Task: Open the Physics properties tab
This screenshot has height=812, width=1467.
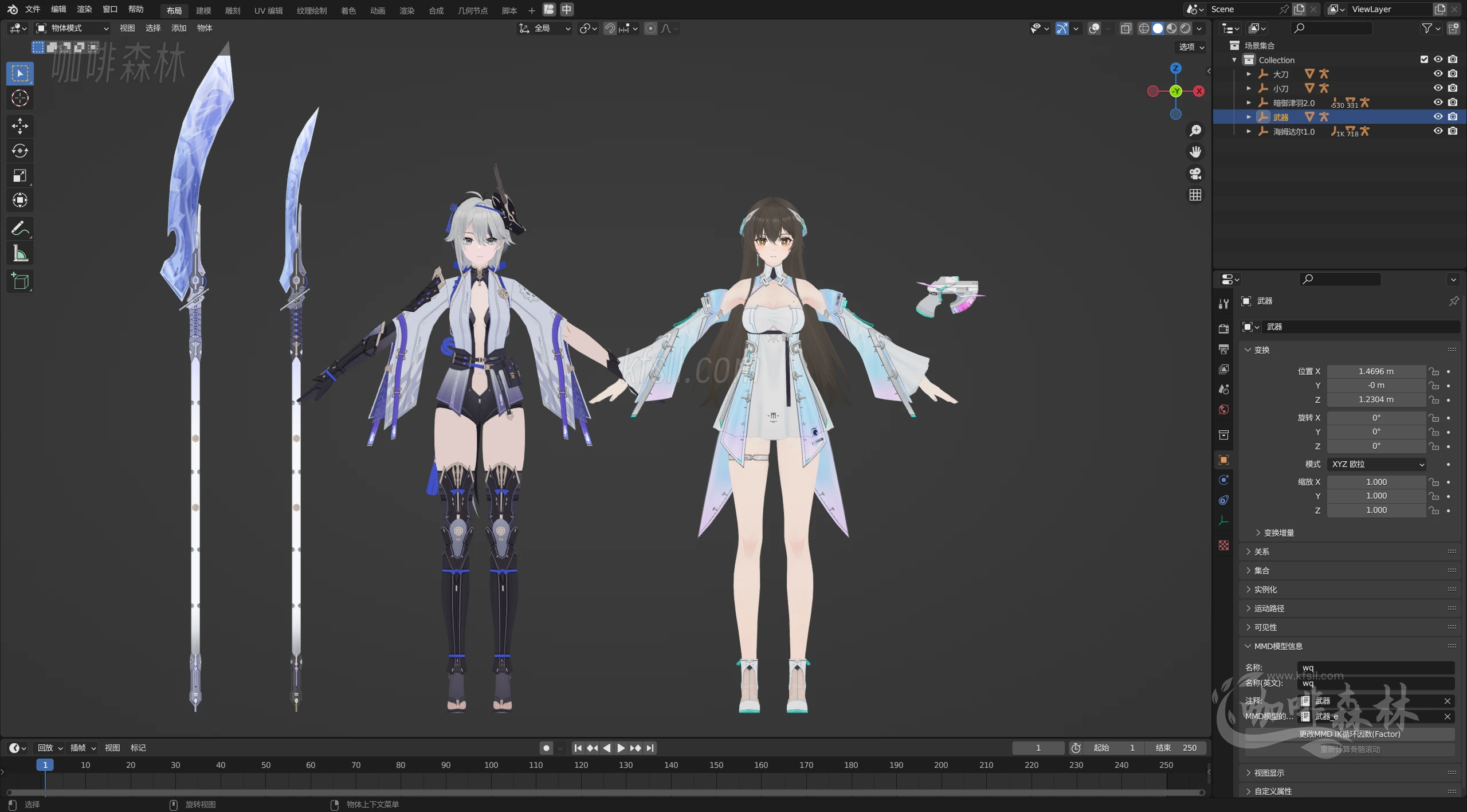Action: (x=1223, y=480)
